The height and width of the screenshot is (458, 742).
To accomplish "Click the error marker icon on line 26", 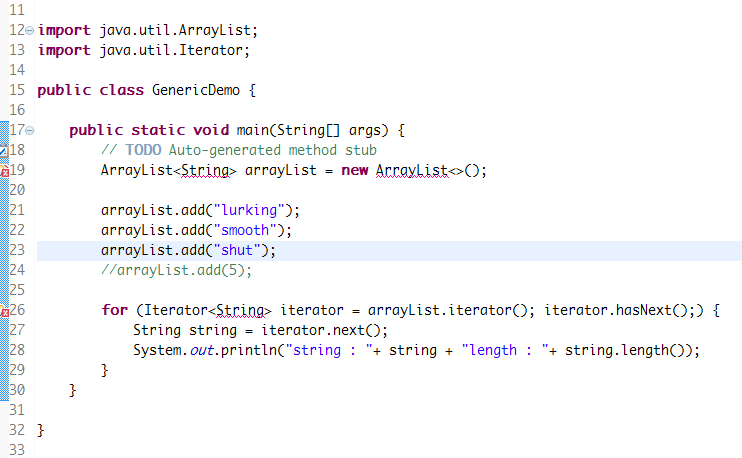I will tap(4, 311).
